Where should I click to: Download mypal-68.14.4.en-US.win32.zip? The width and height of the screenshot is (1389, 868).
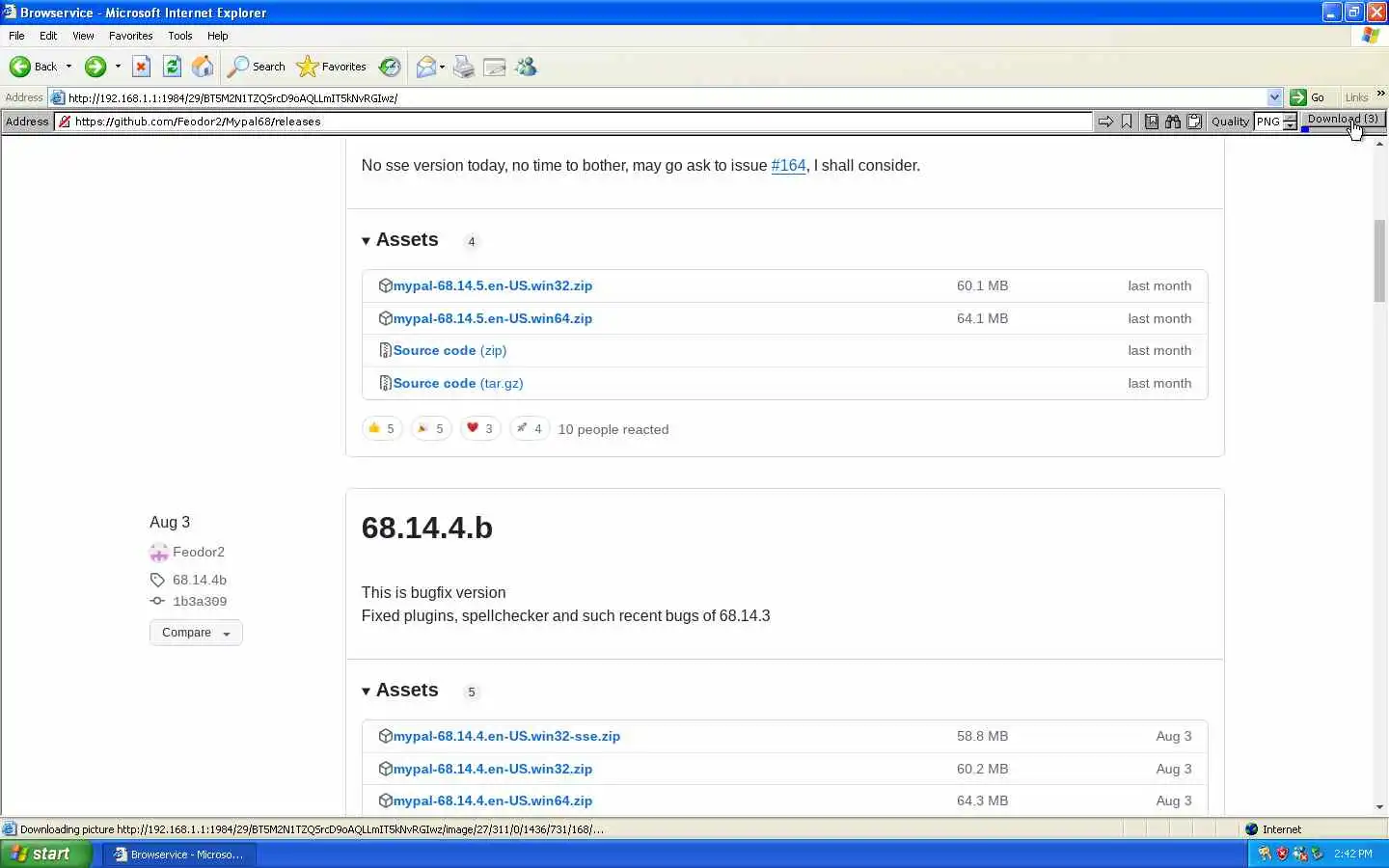(493, 769)
